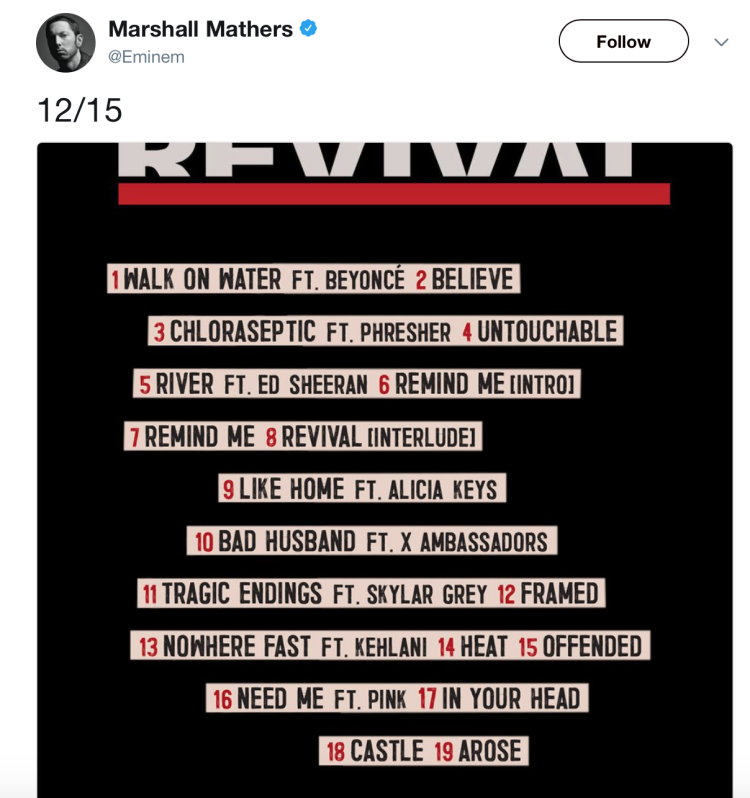Click Tragic Endings ft. Skylar Grey
The image size is (750, 798).
tap(313, 594)
